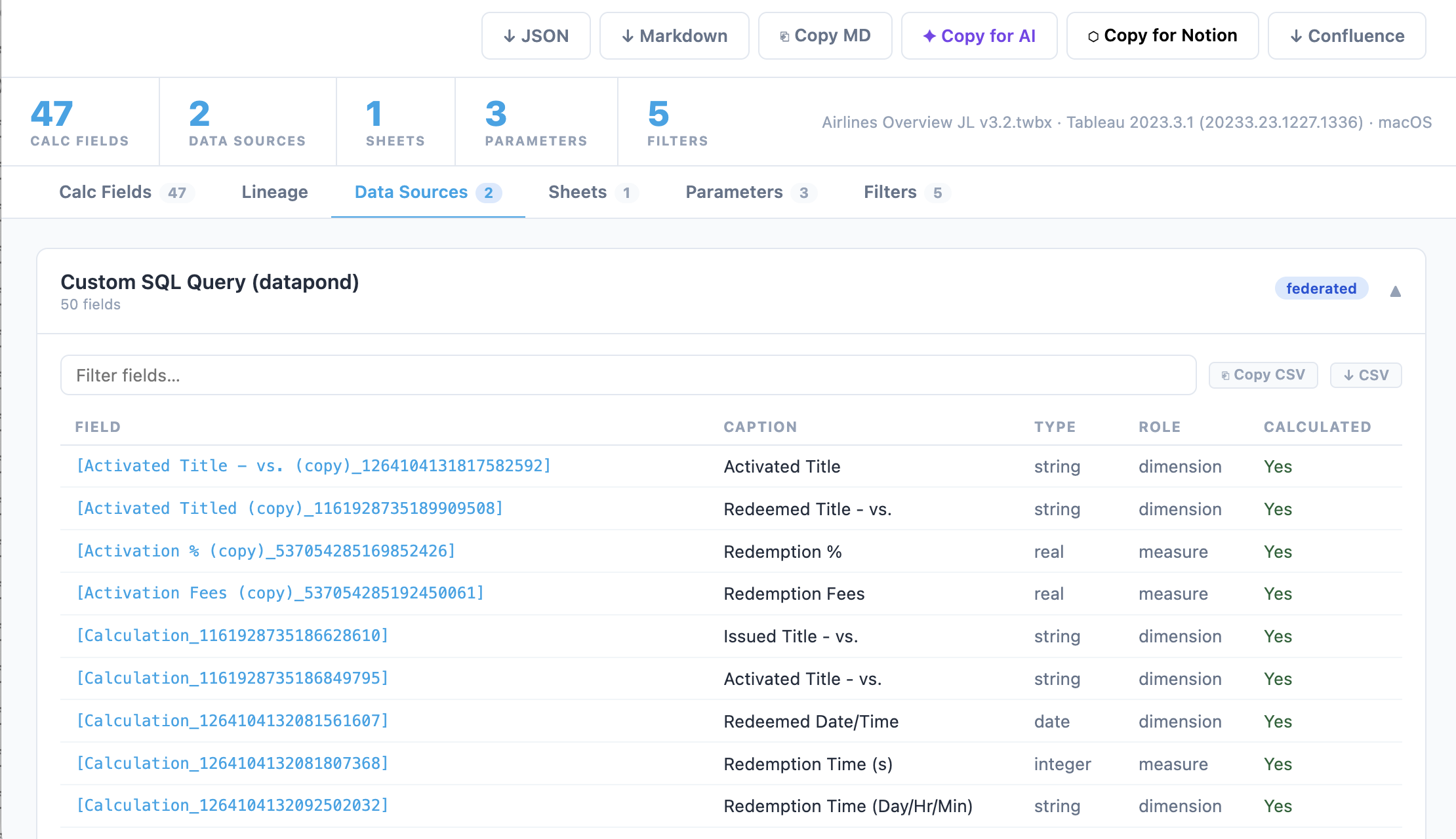Click the 'Redemption %' caption
This screenshot has width=1456, height=839.
point(782,552)
